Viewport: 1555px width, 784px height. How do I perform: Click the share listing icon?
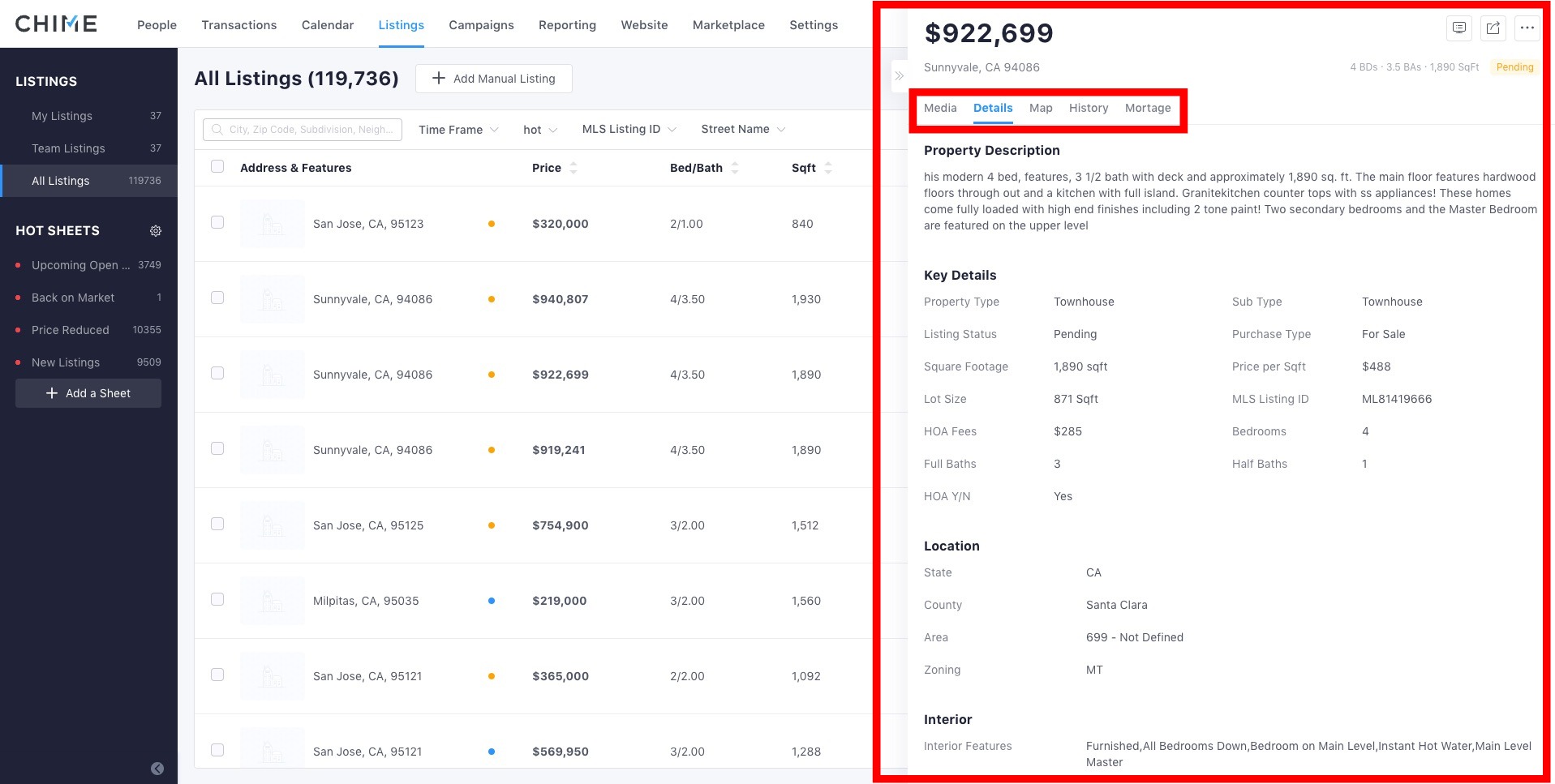[x=1493, y=28]
